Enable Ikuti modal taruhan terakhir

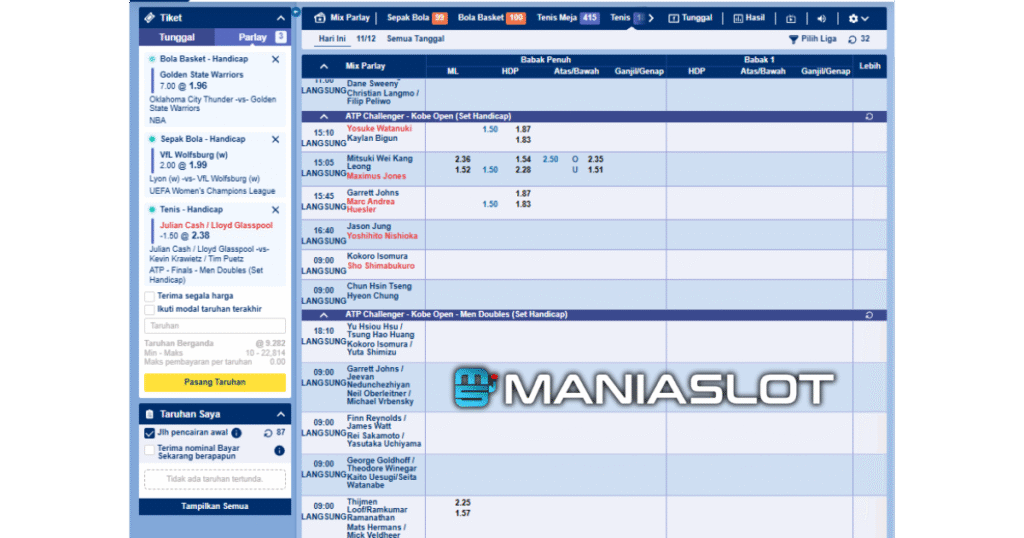[150, 309]
